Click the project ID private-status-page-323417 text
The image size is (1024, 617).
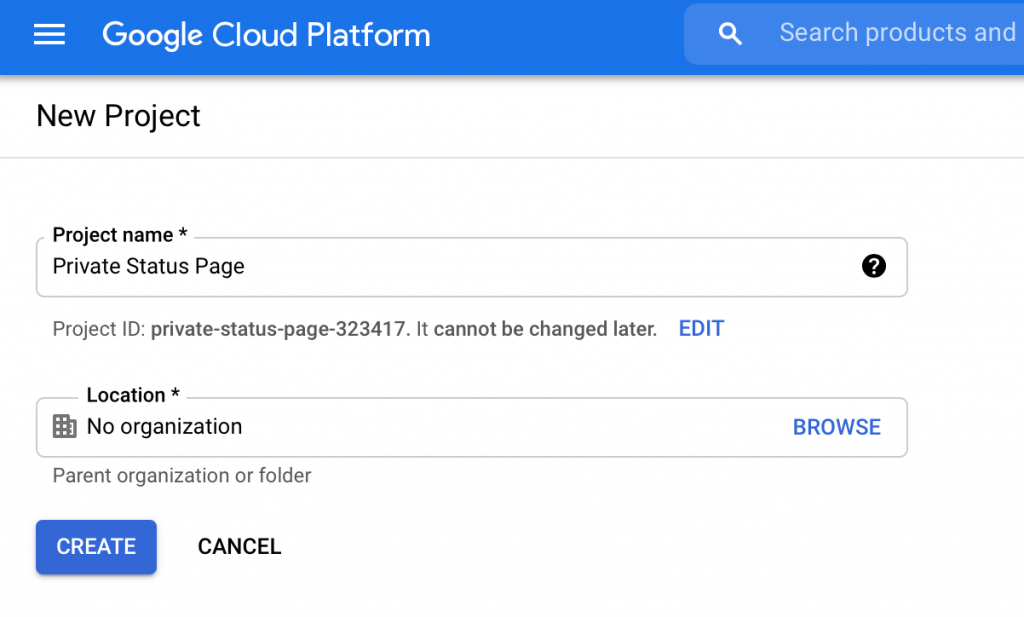(x=280, y=328)
